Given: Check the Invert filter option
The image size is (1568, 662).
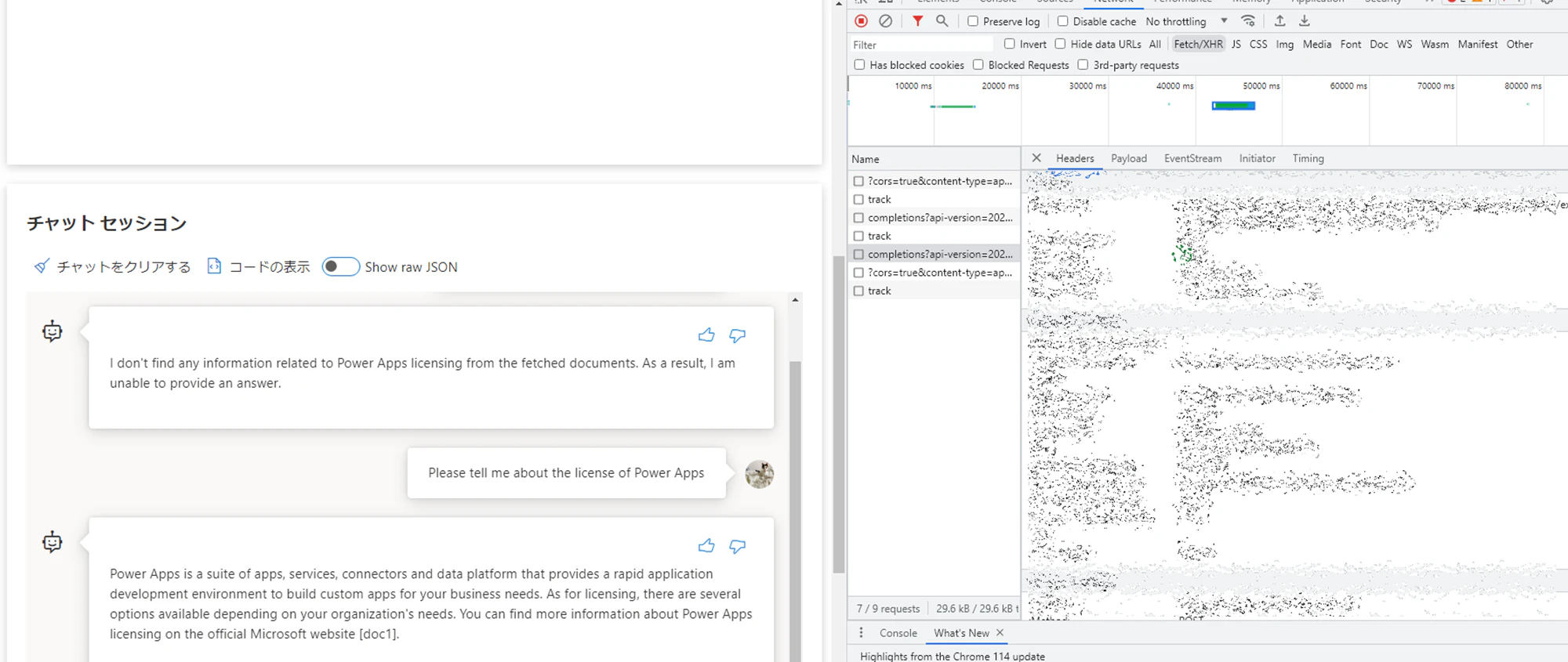Looking at the screenshot, I should [1010, 44].
